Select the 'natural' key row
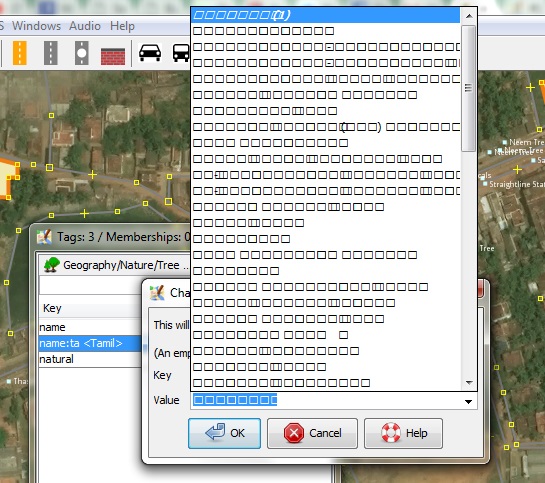 90,359
